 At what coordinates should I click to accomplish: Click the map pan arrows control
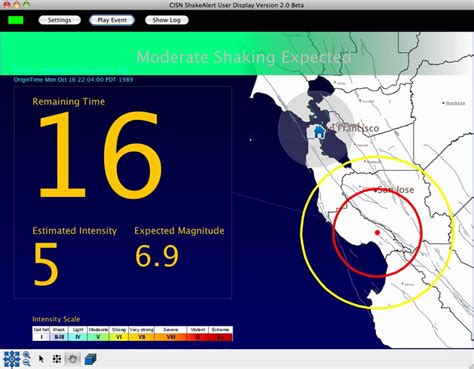11,359
